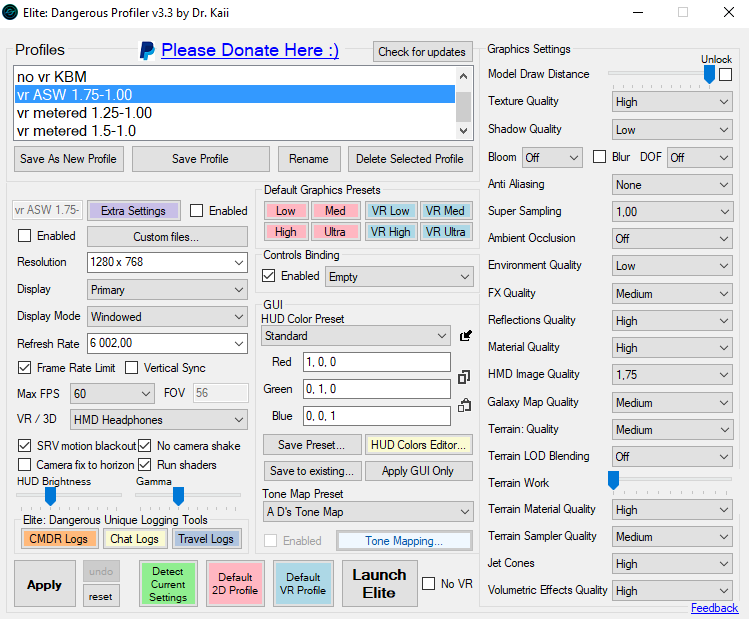Expand the Refresh Rate dropdown
Image resolution: width=749 pixels, height=619 pixels.
click(167, 343)
